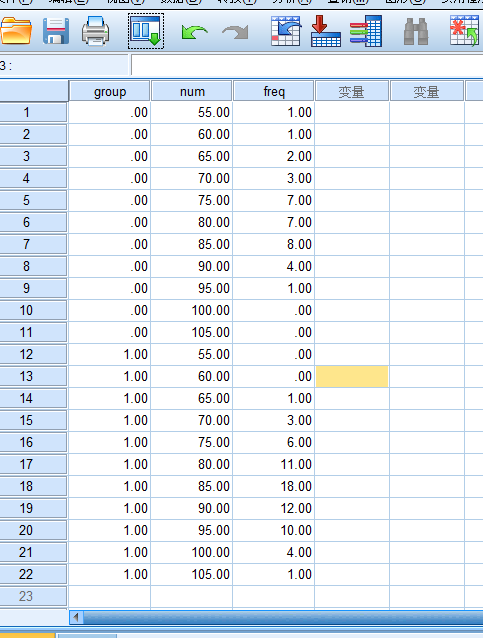Select the num column header

[192, 92]
